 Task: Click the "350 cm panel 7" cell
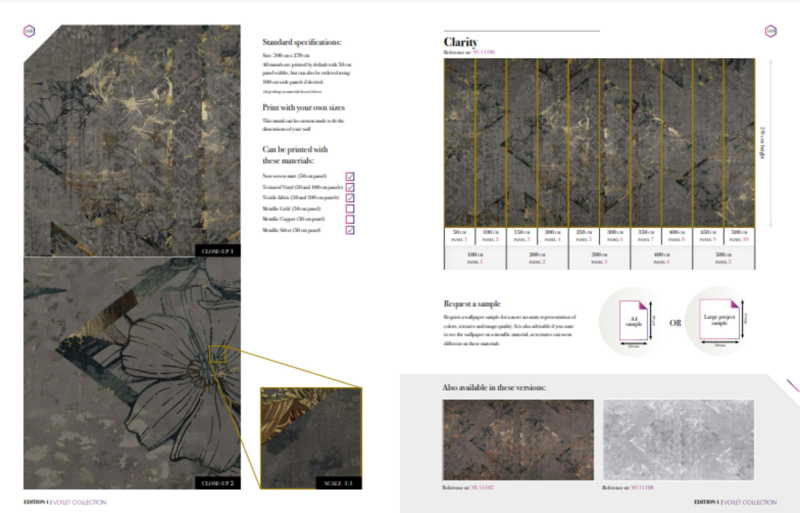coord(646,236)
